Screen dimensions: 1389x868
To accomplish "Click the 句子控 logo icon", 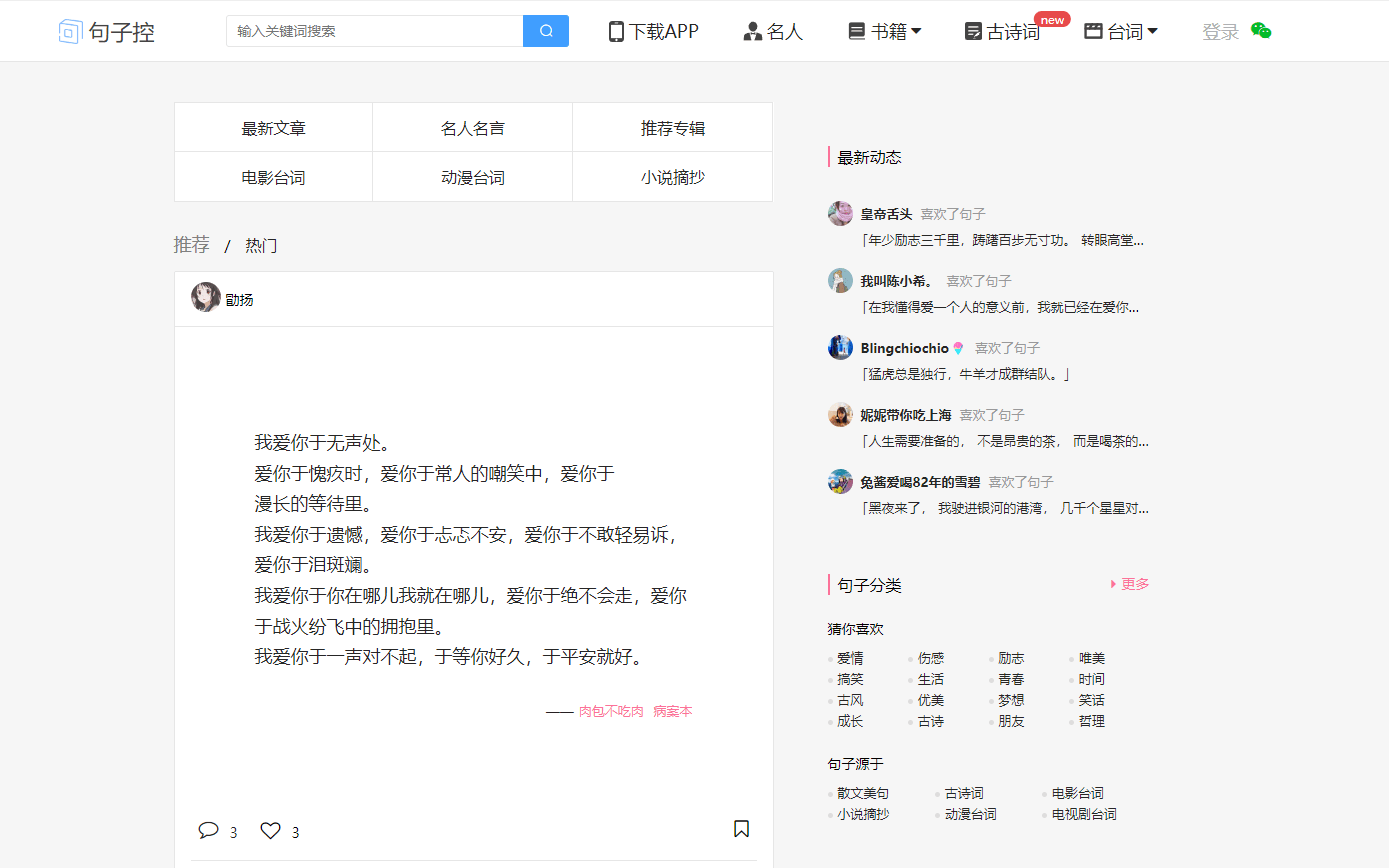I will tap(70, 31).
